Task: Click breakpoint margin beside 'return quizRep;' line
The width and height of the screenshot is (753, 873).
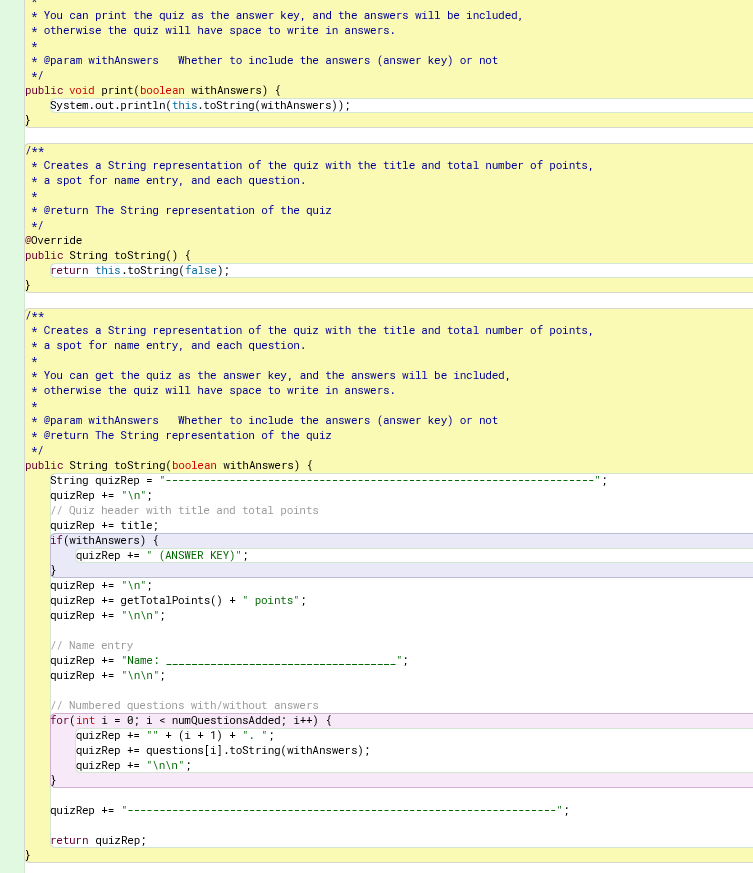Action: (x=12, y=841)
